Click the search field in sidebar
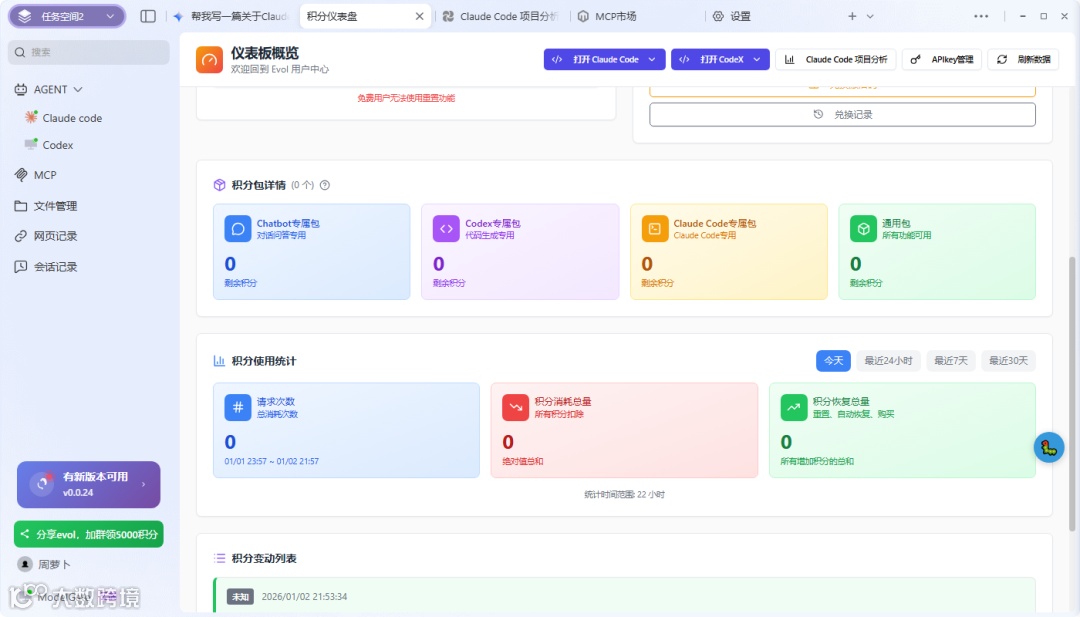 click(x=89, y=52)
